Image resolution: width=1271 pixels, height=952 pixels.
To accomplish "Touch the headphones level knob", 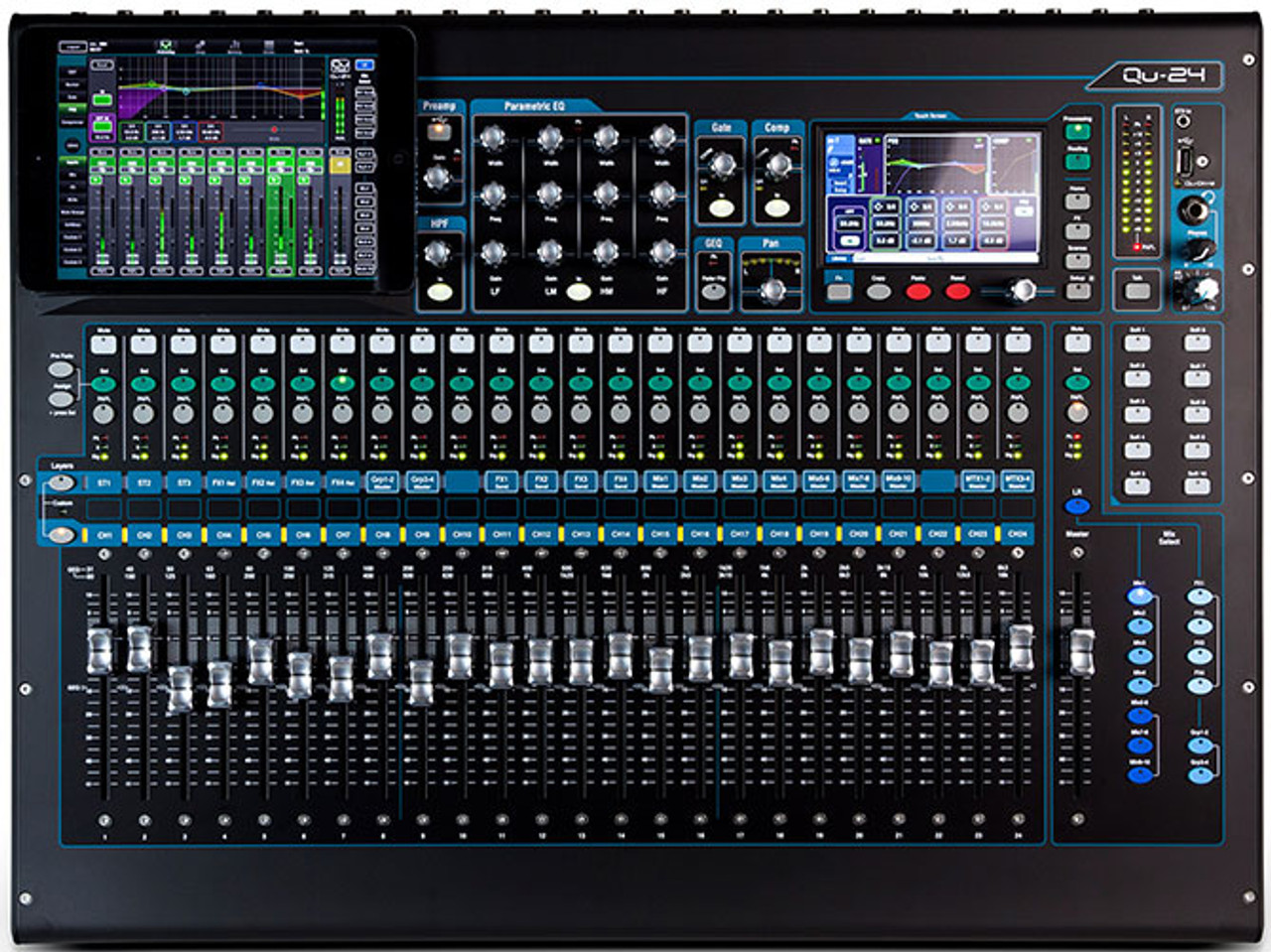I will click(x=1200, y=251).
